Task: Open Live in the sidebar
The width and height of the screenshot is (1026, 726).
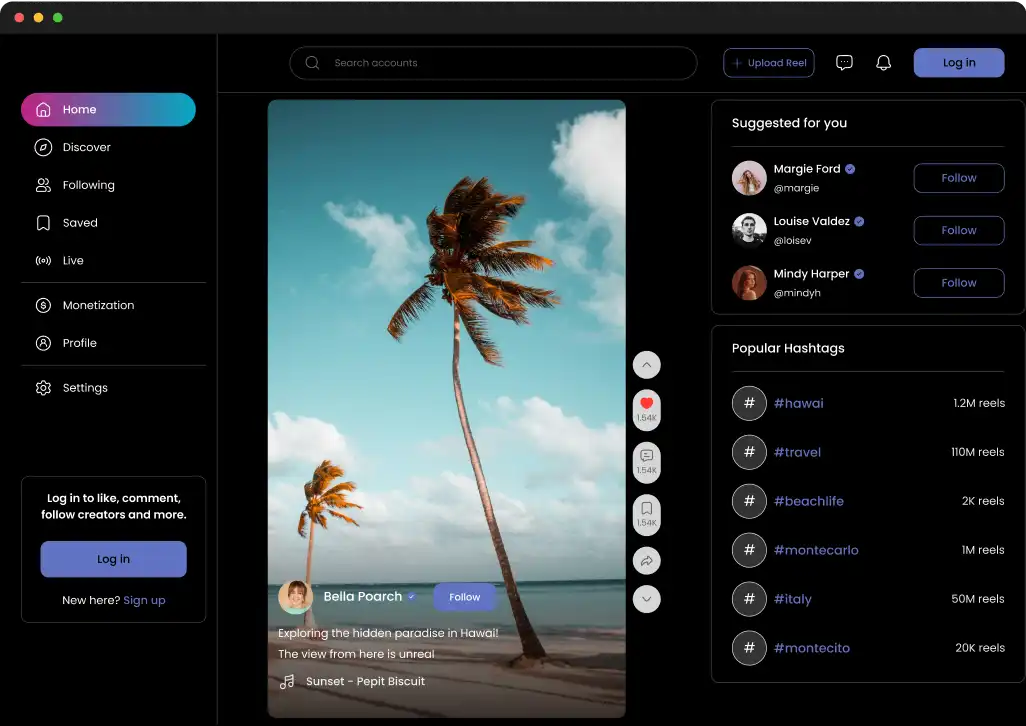Action: point(59,260)
